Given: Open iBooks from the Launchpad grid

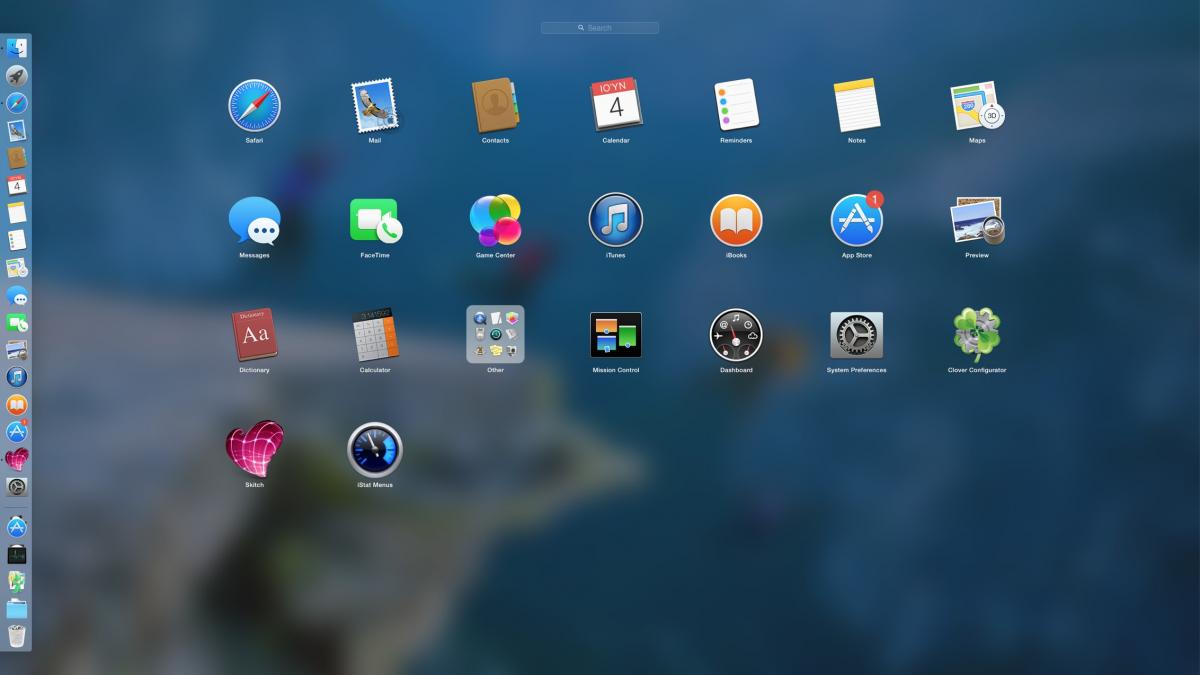Looking at the screenshot, I should (x=736, y=220).
